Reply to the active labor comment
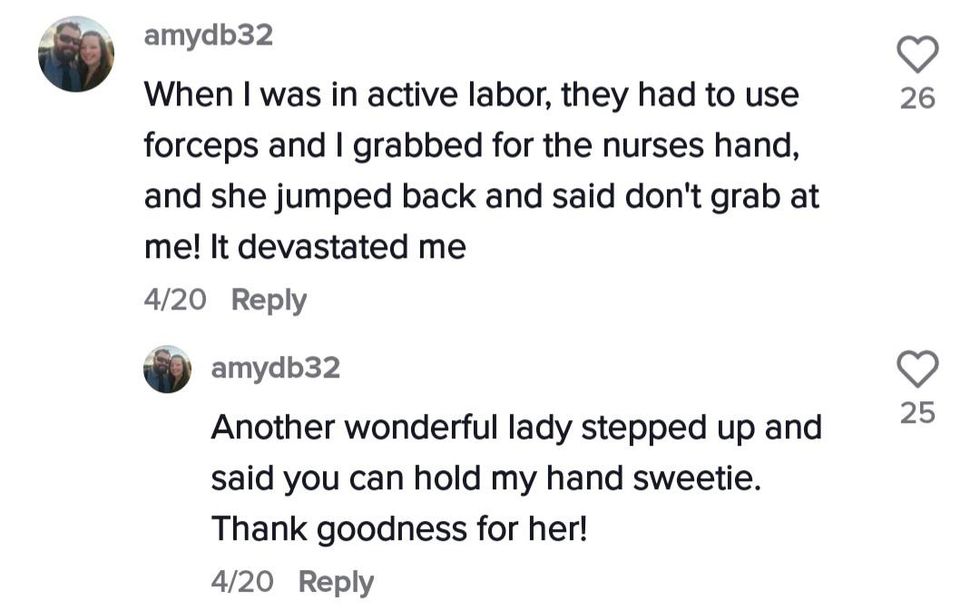Image resolution: width=980 pixels, height=612 pixels. pyautogui.click(x=268, y=300)
